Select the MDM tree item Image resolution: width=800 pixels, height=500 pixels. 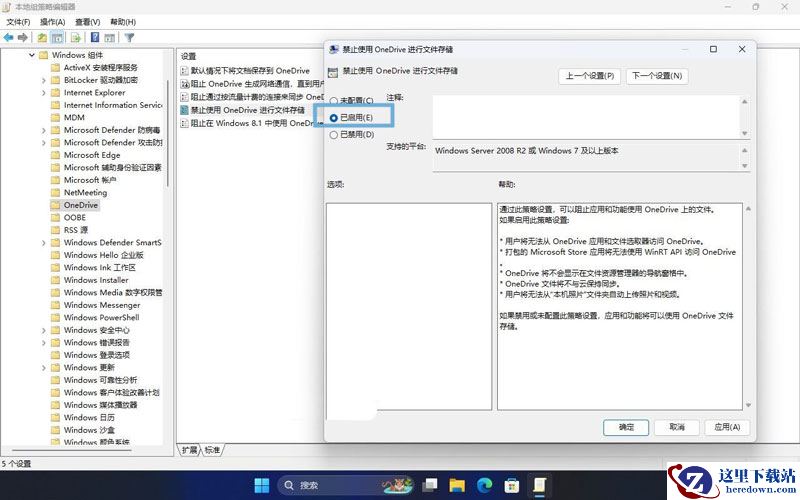point(74,117)
